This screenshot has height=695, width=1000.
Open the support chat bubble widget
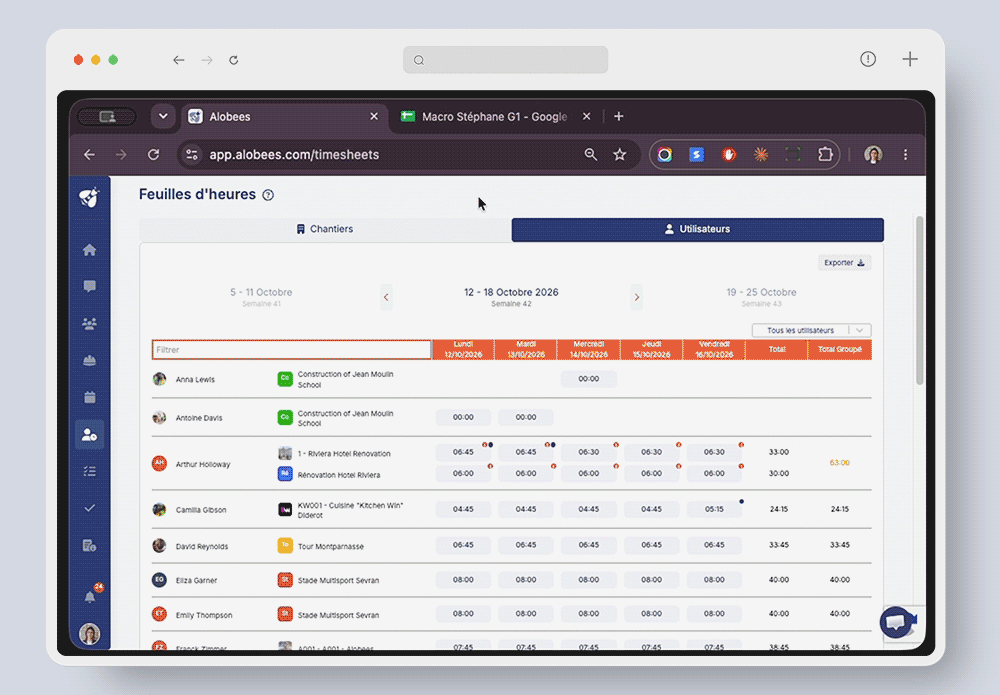click(x=897, y=622)
